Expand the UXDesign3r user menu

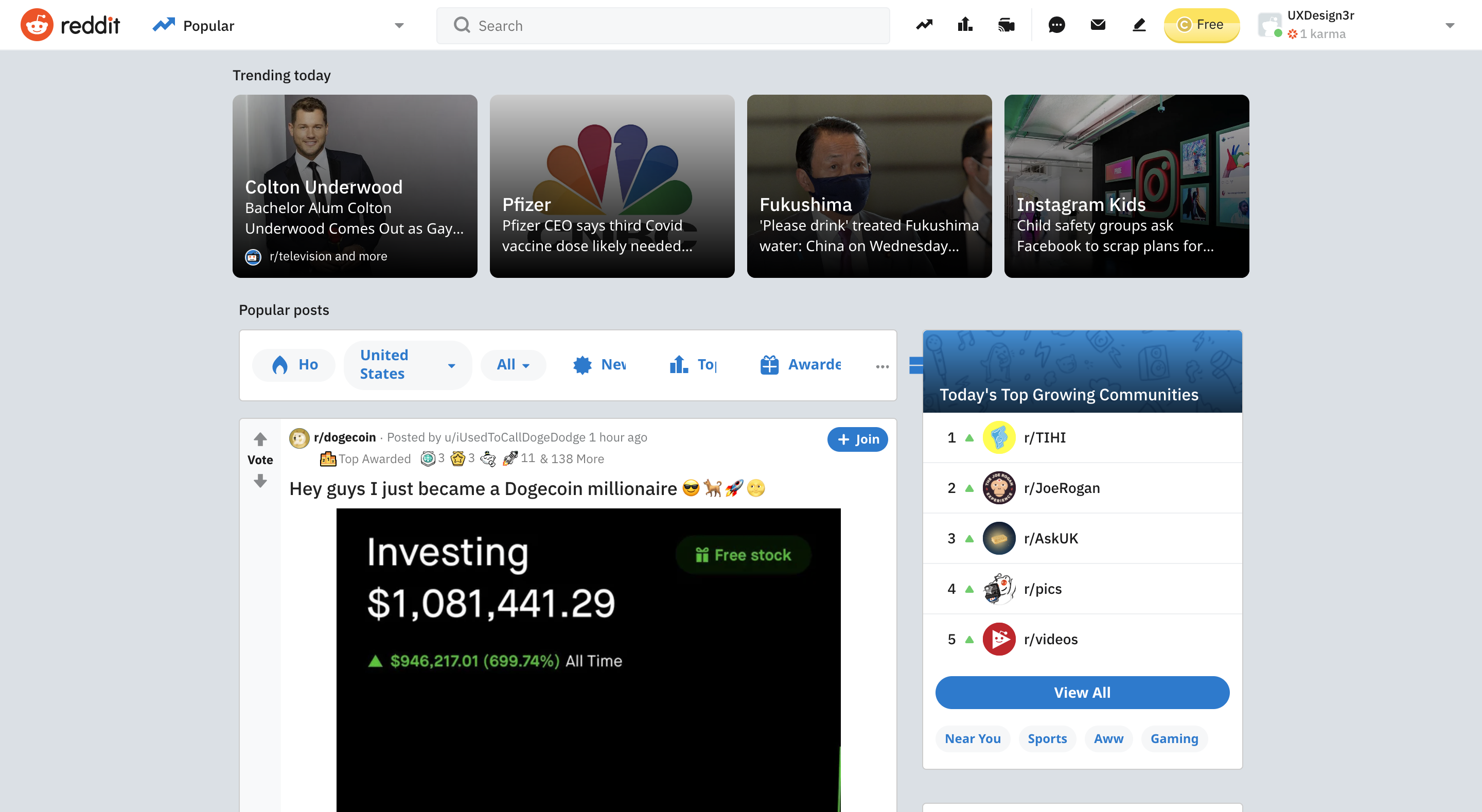[1450, 25]
